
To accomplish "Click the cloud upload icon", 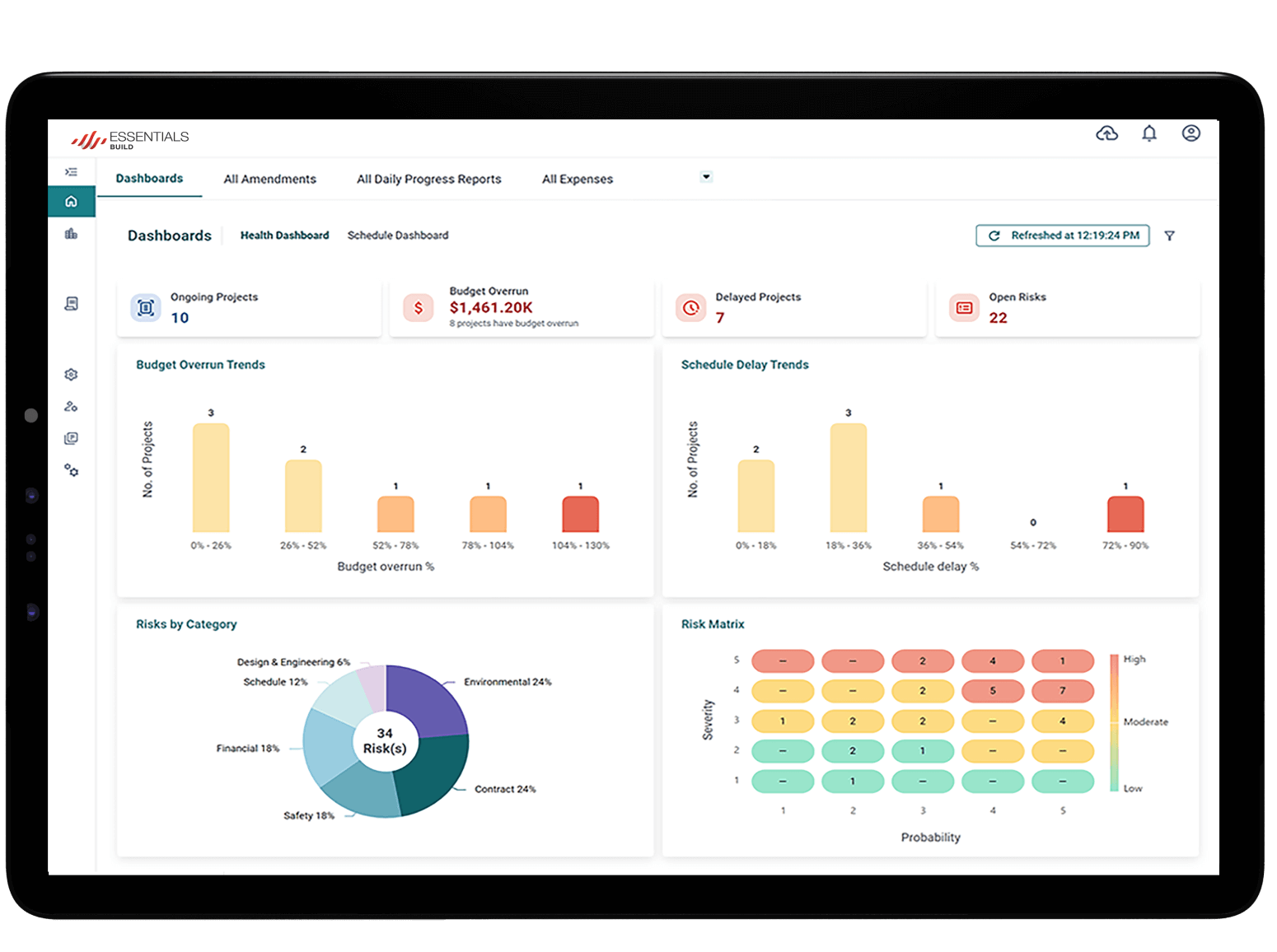I will pos(1106,133).
